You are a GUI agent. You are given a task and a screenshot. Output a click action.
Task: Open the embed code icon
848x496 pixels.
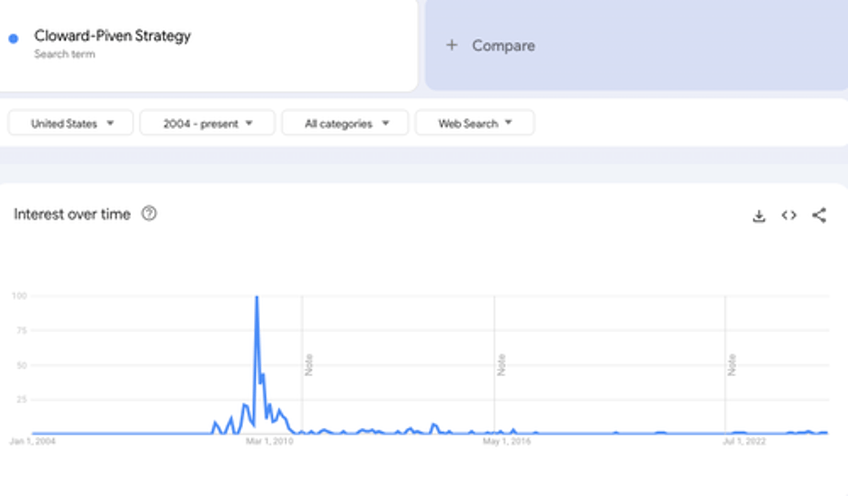(789, 215)
